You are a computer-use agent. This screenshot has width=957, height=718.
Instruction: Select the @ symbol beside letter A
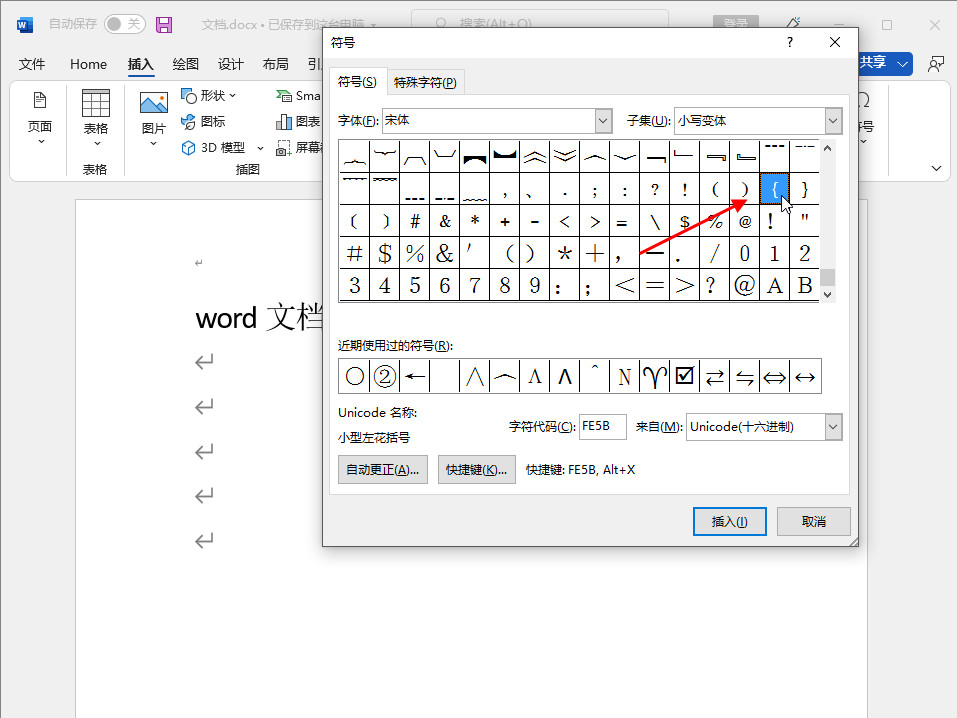pyautogui.click(x=744, y=285)
